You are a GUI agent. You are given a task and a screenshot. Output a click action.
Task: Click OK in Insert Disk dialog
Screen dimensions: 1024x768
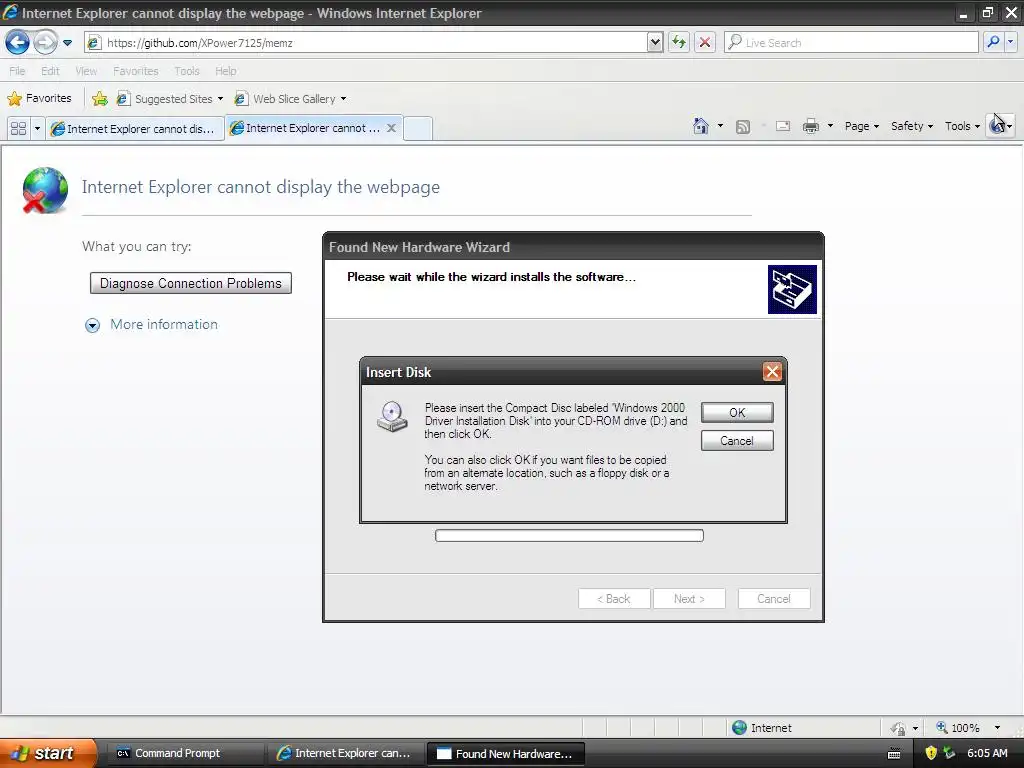pos(737,413)
